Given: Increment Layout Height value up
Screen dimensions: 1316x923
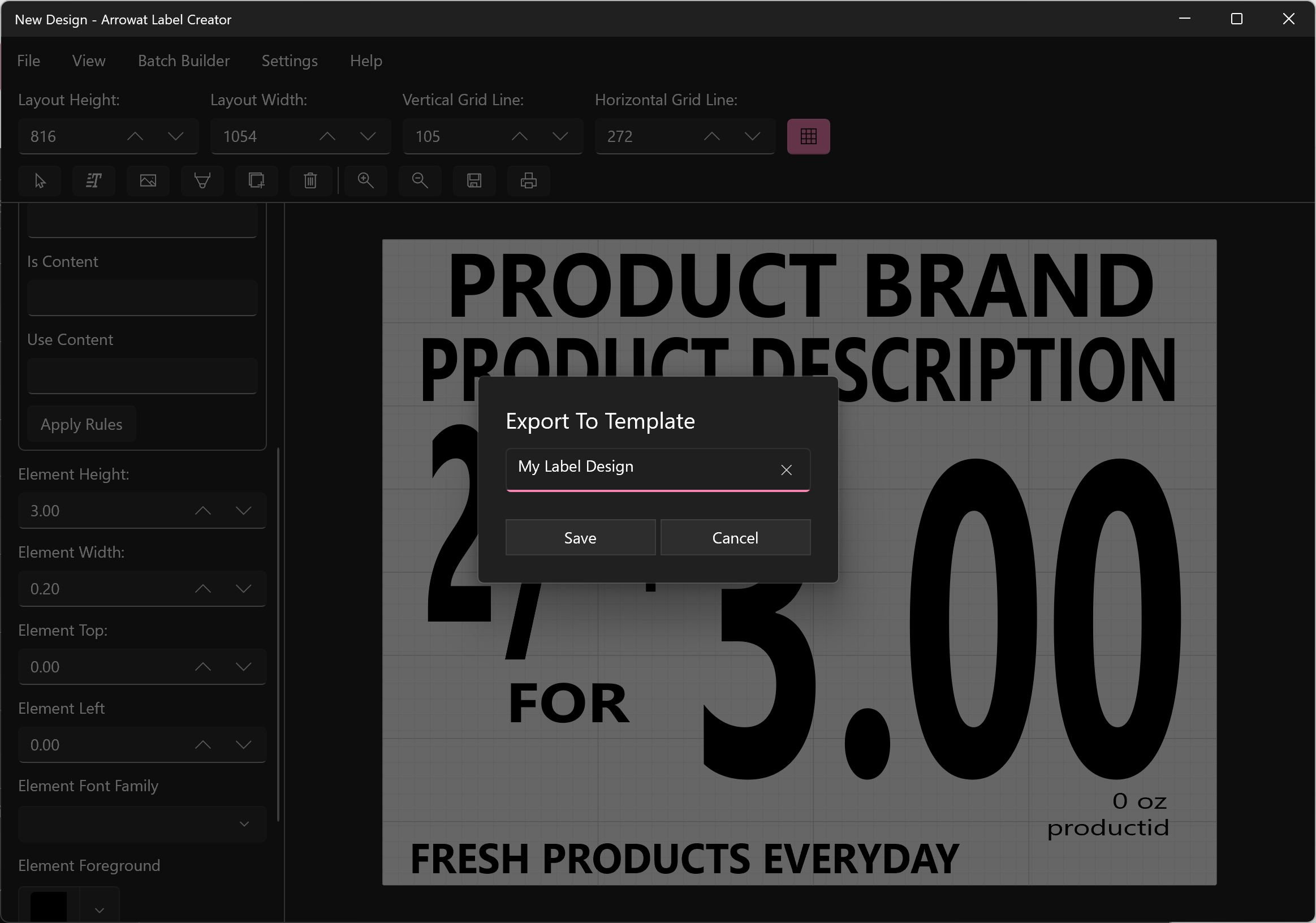Looking at the screenshot, I should [x=135, y=136].
